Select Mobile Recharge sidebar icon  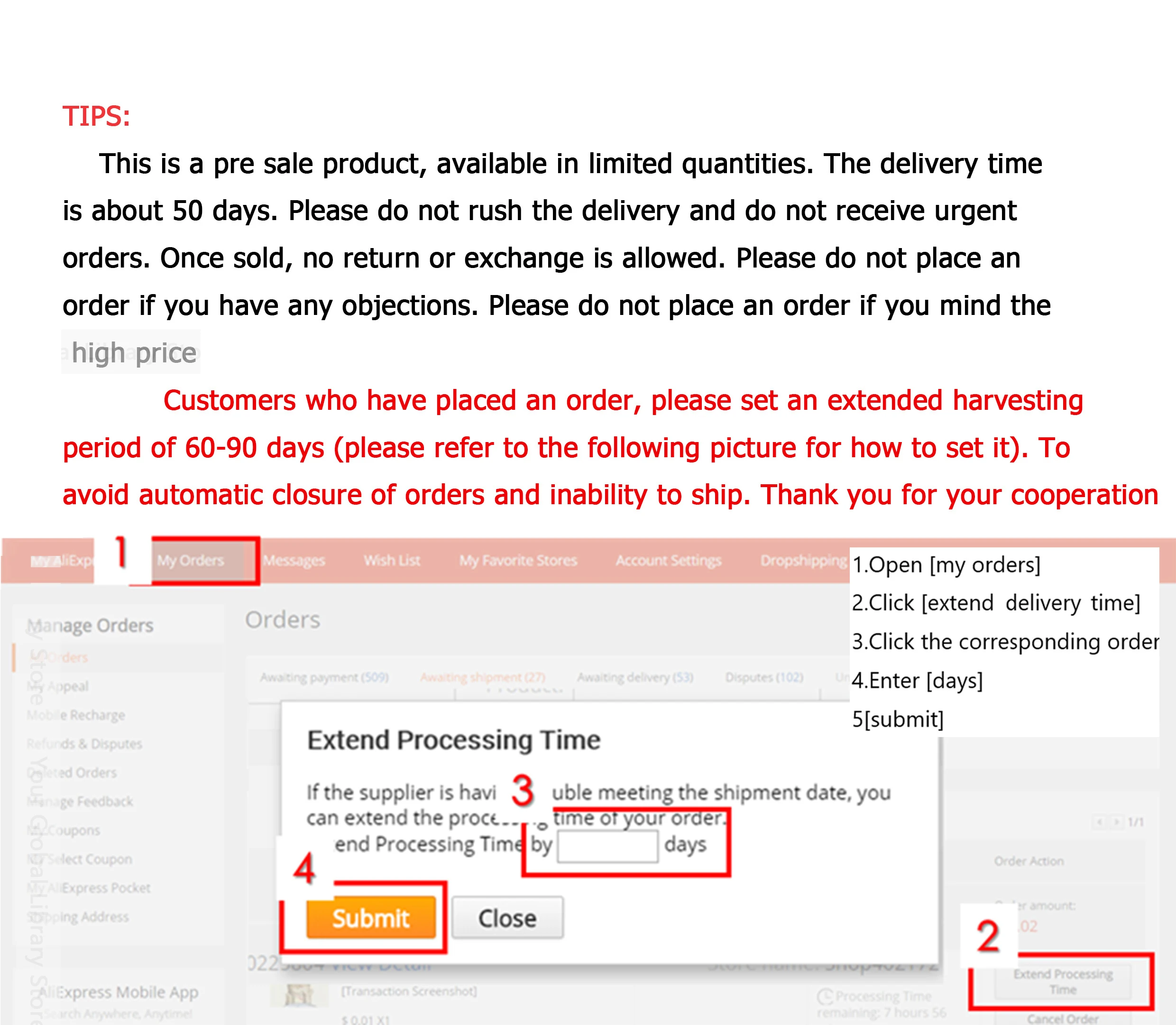point(75,716)
